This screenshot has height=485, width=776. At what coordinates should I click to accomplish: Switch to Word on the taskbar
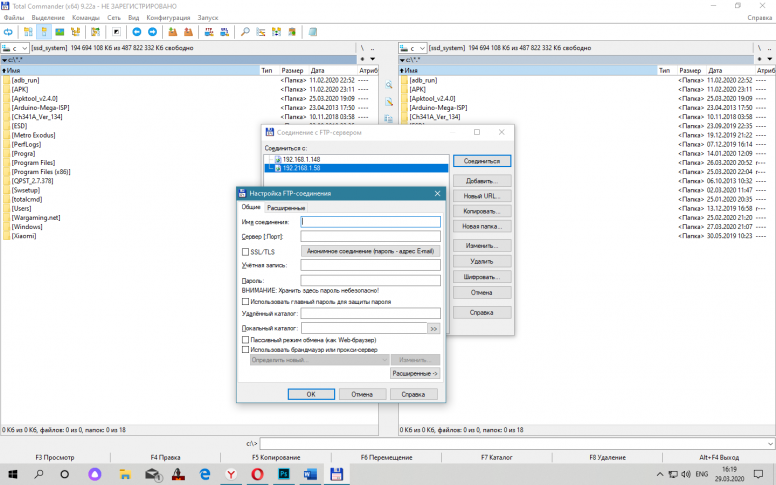click(x=310, y=474)
